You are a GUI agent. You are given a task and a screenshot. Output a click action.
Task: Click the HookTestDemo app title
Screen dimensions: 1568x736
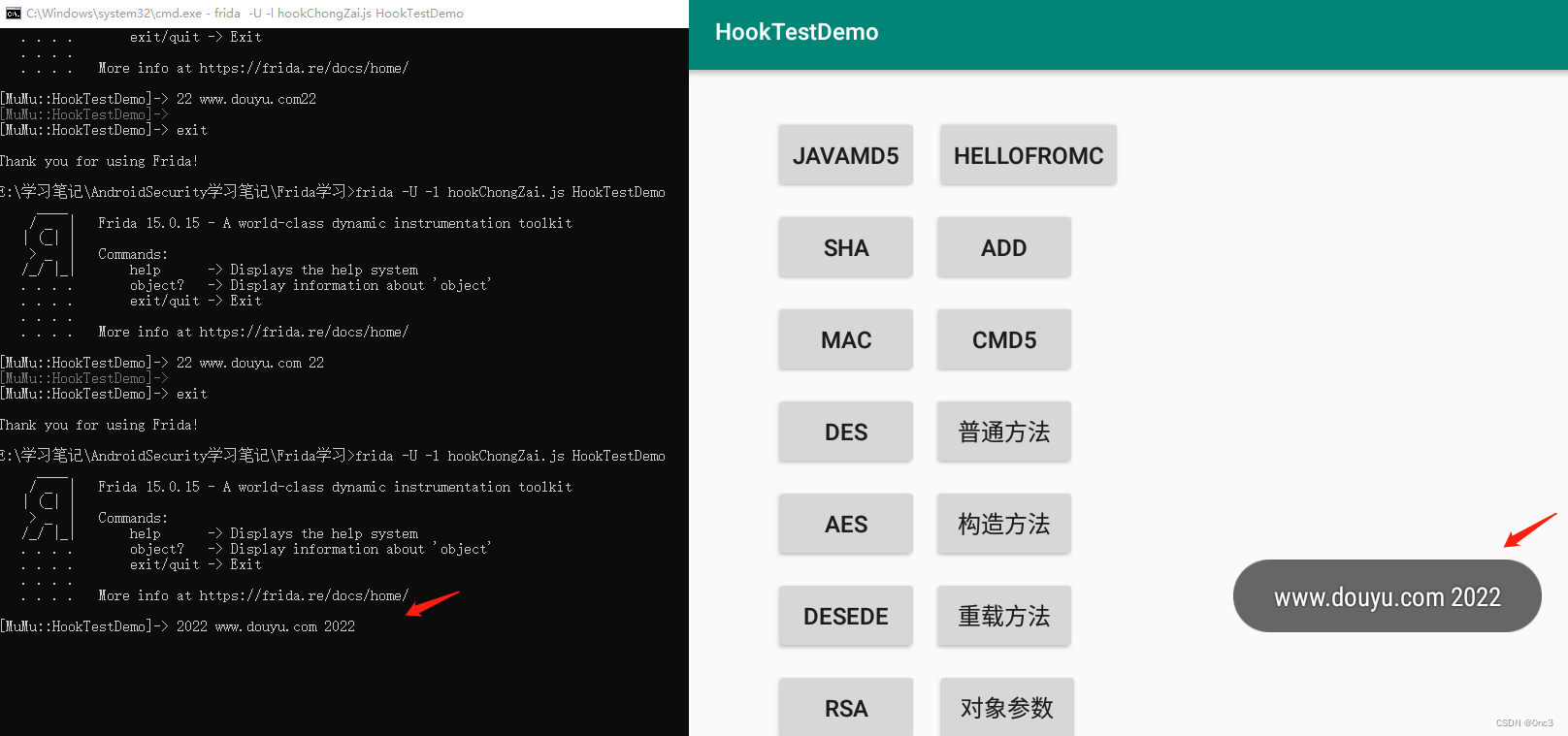[797, 32]
